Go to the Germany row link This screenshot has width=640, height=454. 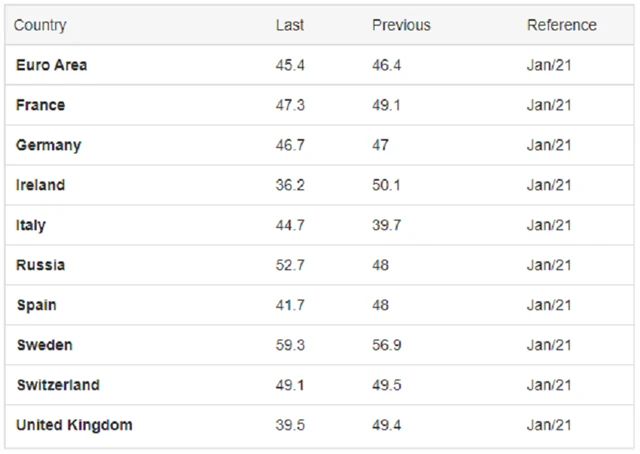[48, 145]
